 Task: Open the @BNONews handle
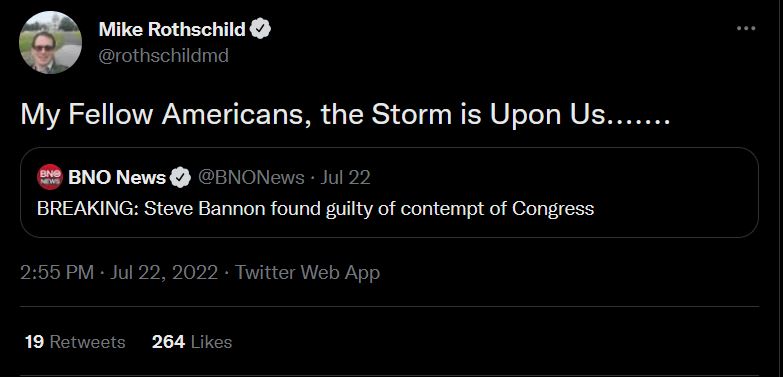[251, 177]
